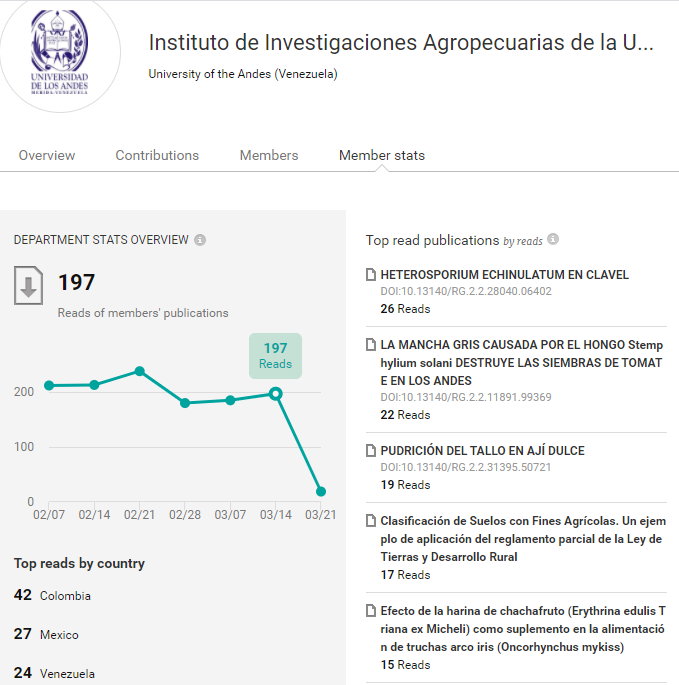Open the Overview tab

(x=47, y=156)
